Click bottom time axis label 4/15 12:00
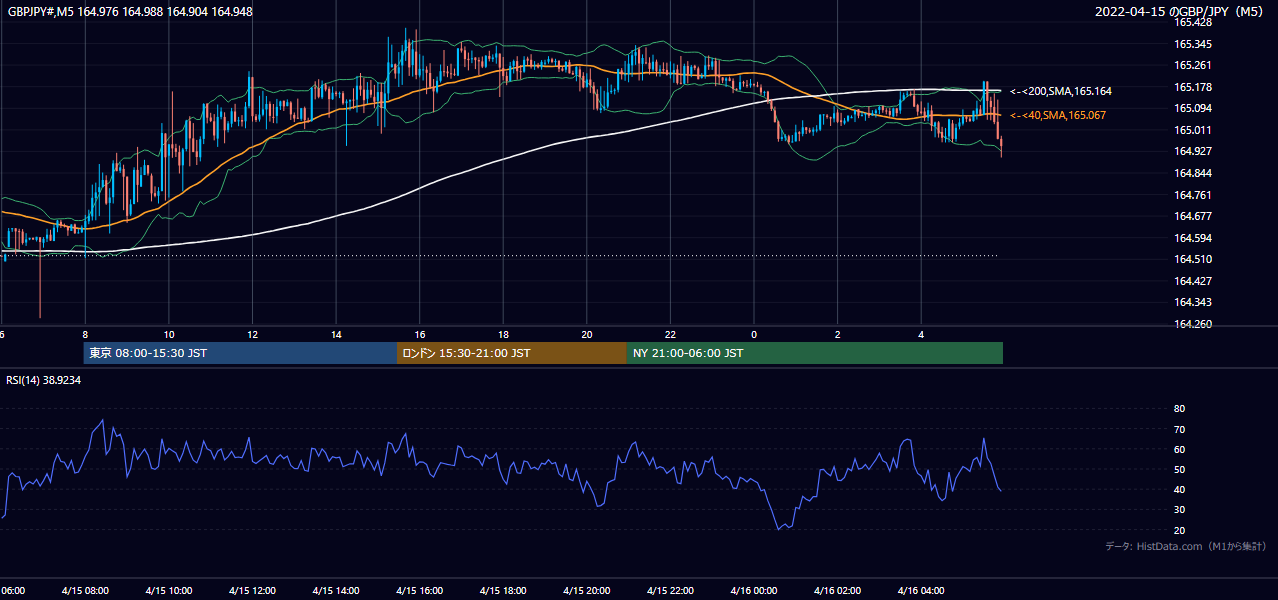The width and height of the screenshot is (1278, 600). (252, 590)
